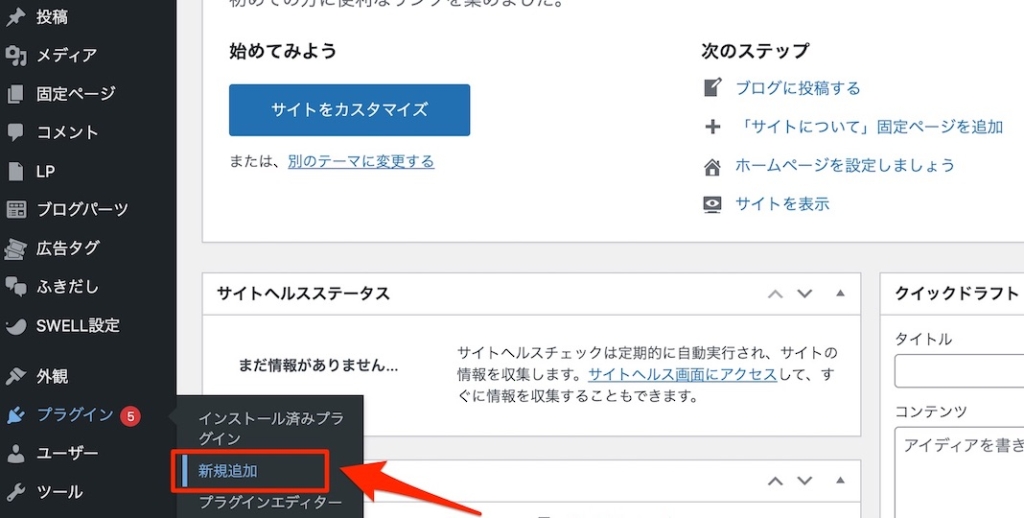The image size is (1024, 518).
Task: Click the chat bubbles icon beside ふきだし
Action: pyautogui.click(x=16, y=287)
